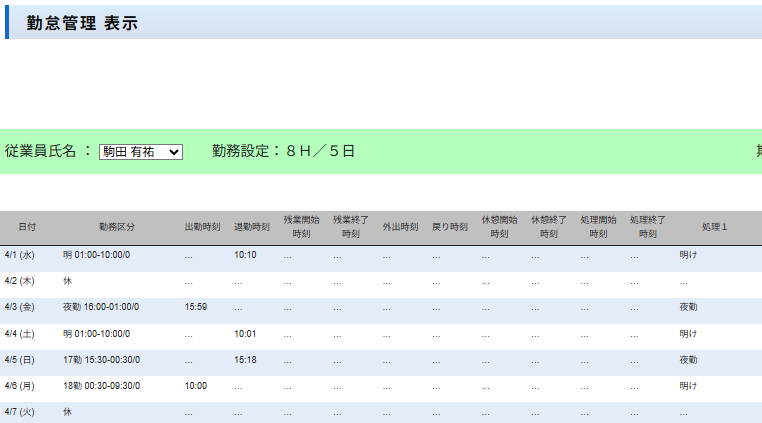Screen dimensions: 762x423
Task: Click the 15:59 clock-in time on 4/3
Action: pos(196,307)
